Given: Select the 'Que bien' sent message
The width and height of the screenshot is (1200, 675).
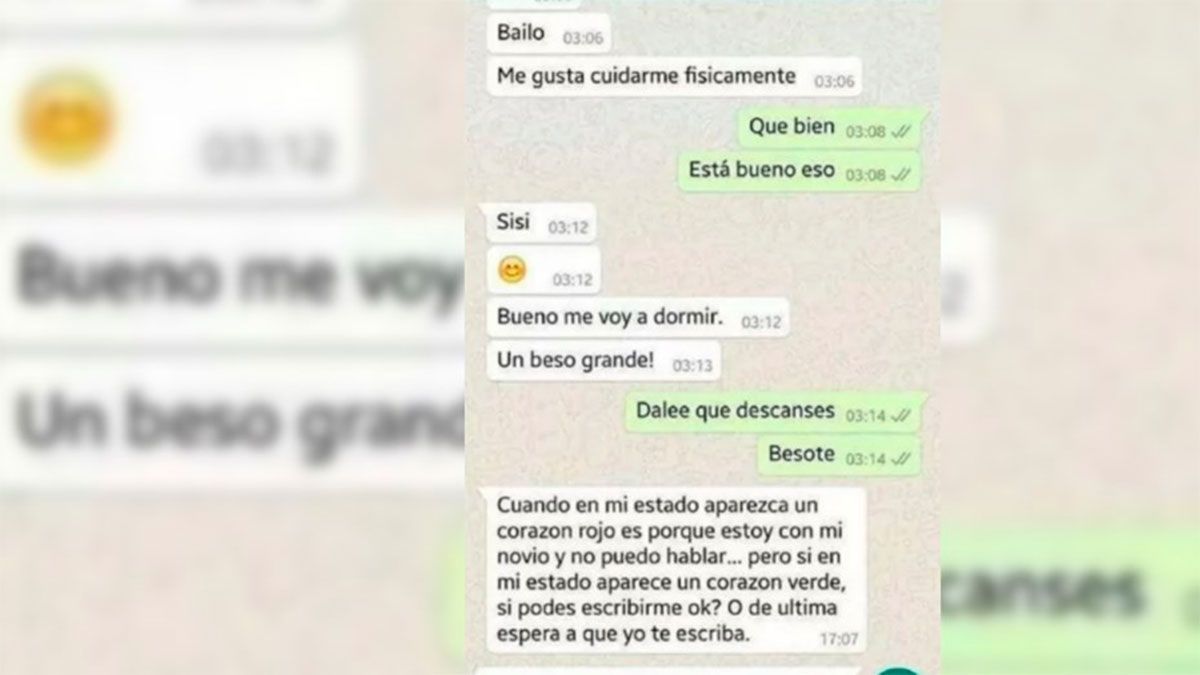Looking at the screenshot, I should pos(829,130).
